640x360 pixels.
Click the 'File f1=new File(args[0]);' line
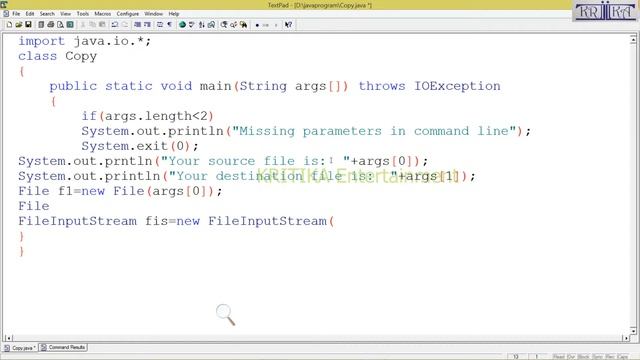pyautogui.click(x=120, y=191)
